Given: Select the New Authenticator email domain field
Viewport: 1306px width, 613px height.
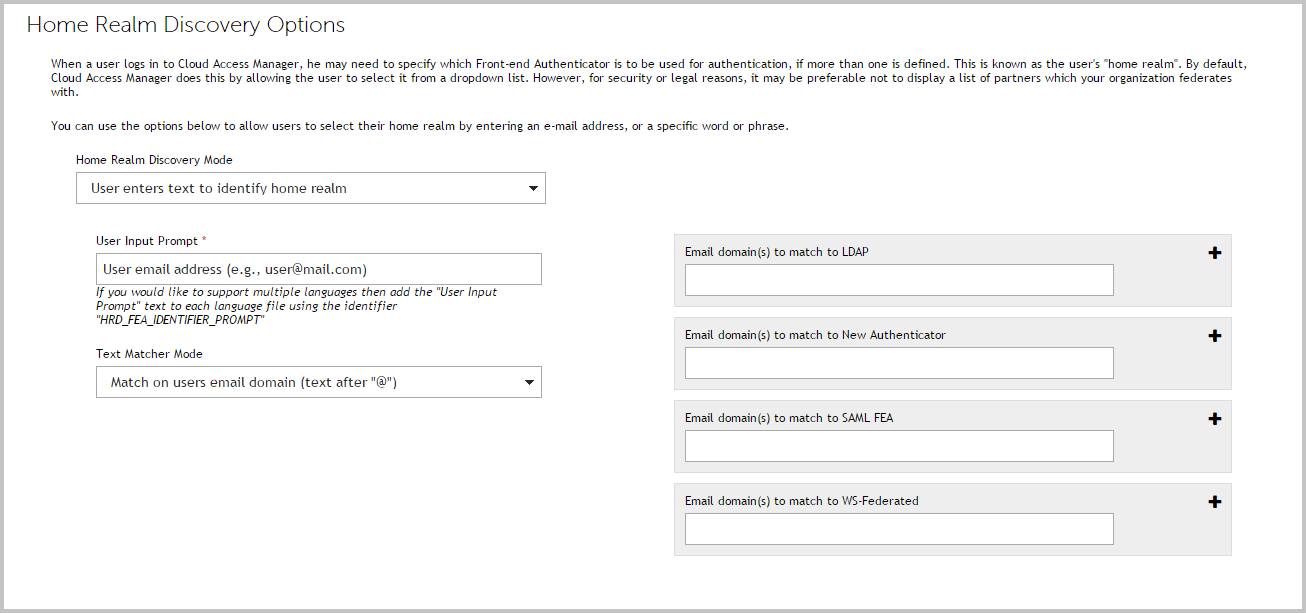Looking at the screenshot, I should [899, 363].
